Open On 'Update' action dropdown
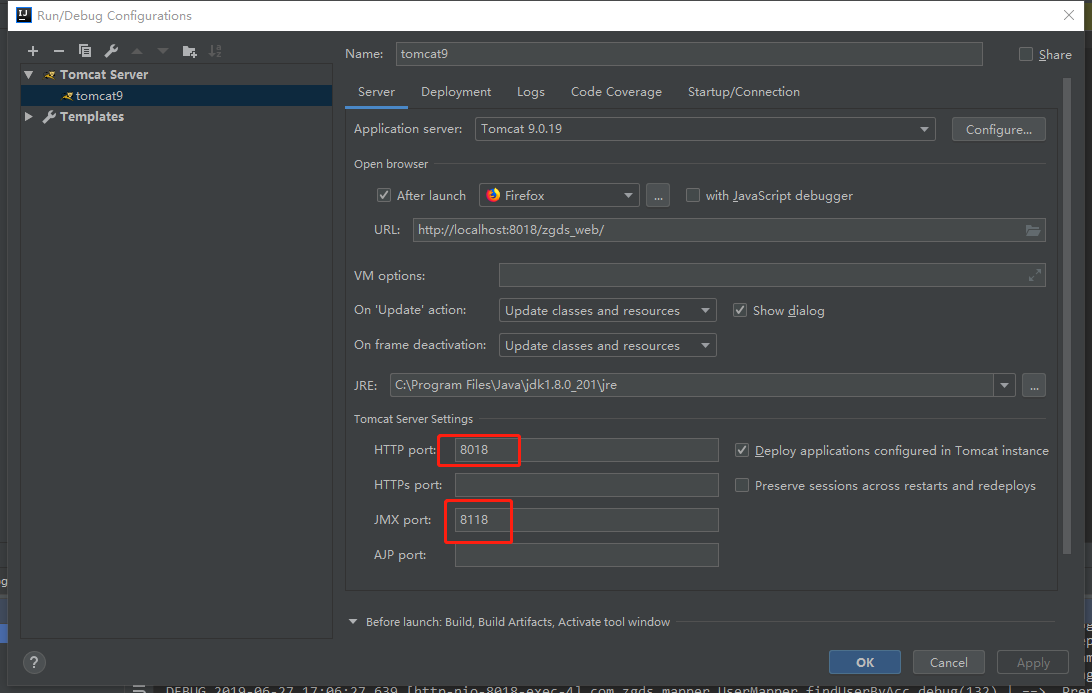 607,310
